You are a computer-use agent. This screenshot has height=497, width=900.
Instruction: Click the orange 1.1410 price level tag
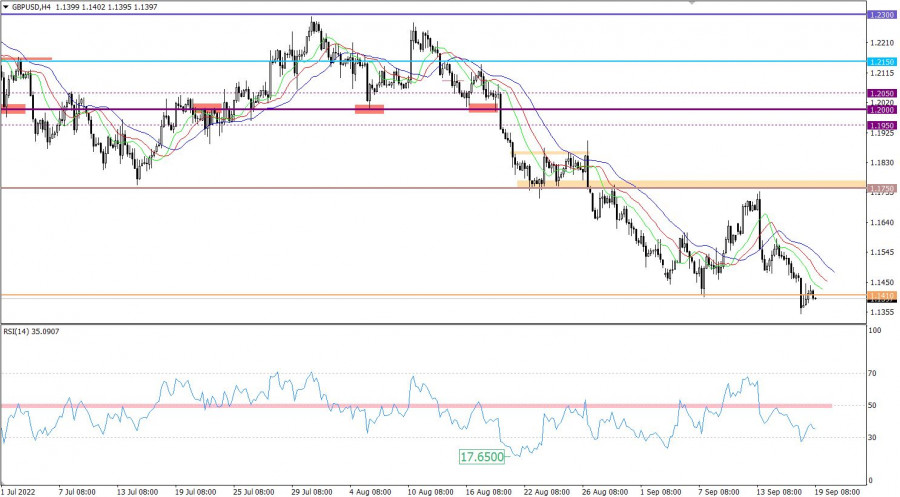click(x=881, y=296)
